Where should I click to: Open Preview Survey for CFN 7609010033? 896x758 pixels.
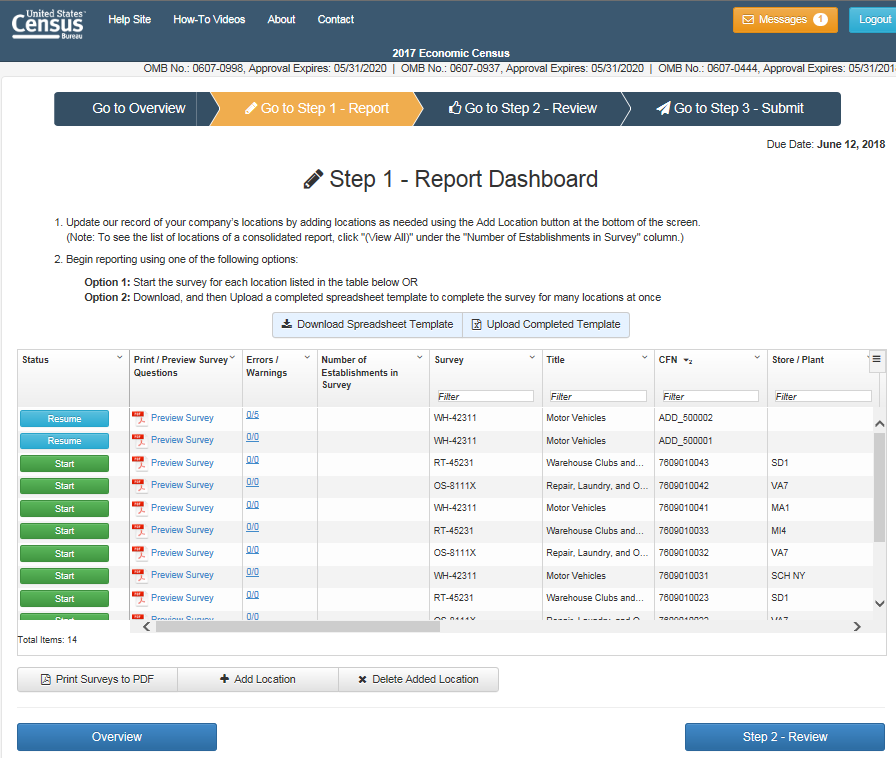click(182, 530)
